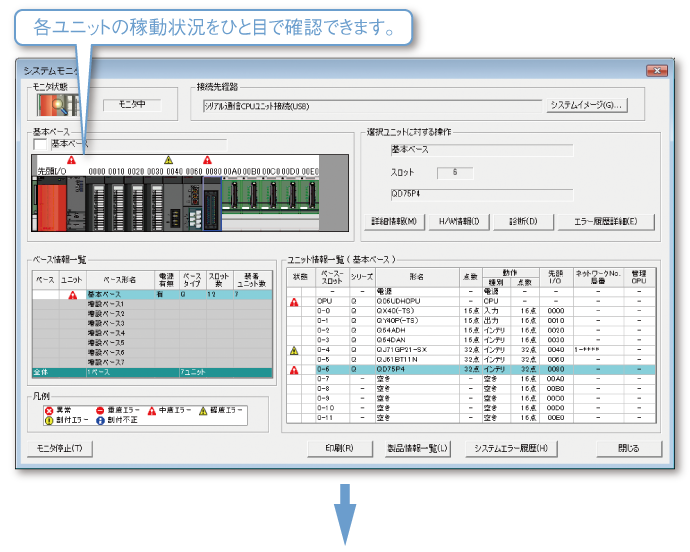
Task: Open 製品情報一覧(L) product information list
Action: (x=418, y=448)
